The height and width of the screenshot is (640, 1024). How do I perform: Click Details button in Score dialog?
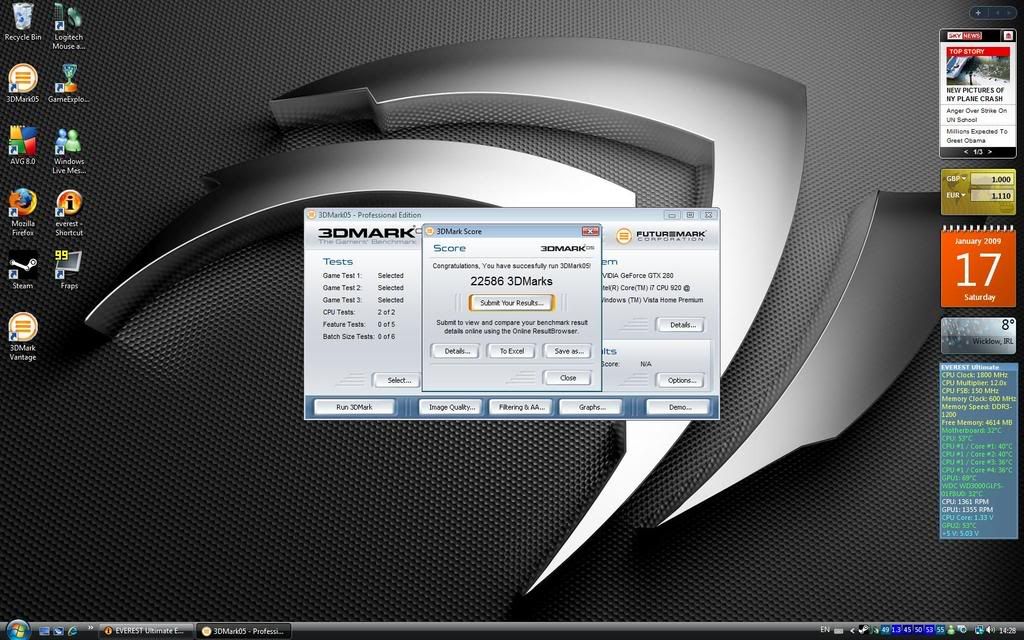pyautogui.click(x=456, y=351)
